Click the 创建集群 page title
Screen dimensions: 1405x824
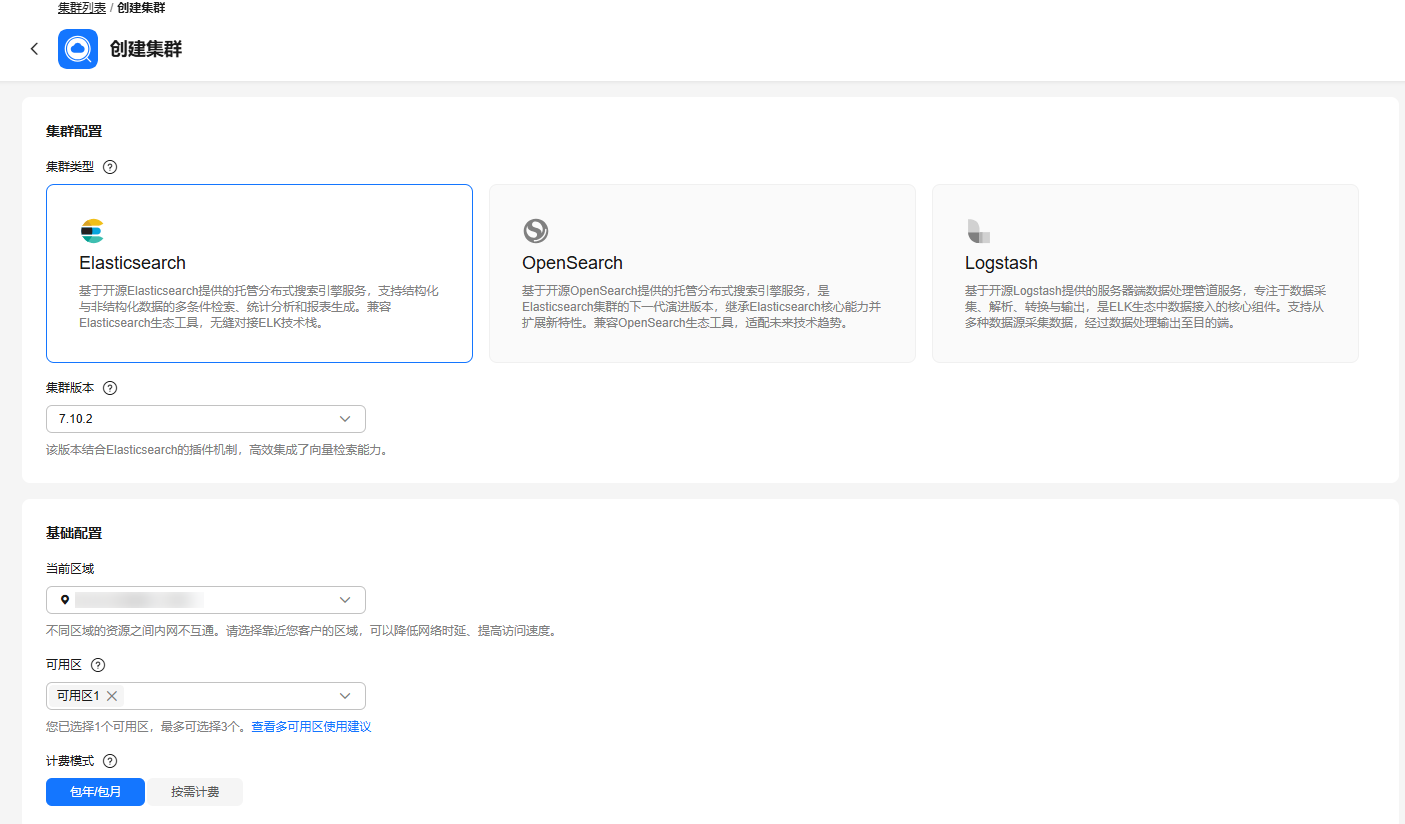coord(146,49)
